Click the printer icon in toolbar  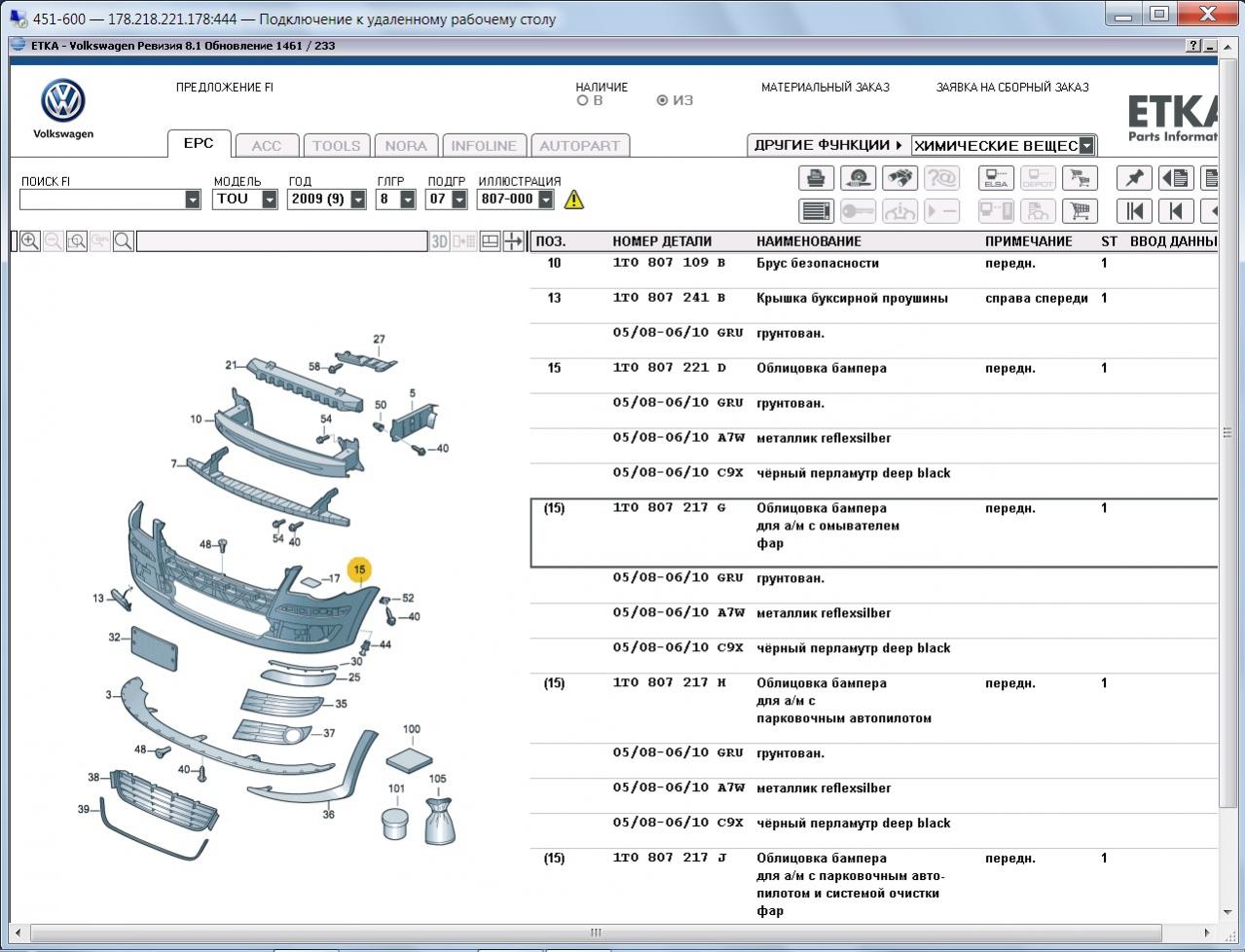[x=816, y=178]
